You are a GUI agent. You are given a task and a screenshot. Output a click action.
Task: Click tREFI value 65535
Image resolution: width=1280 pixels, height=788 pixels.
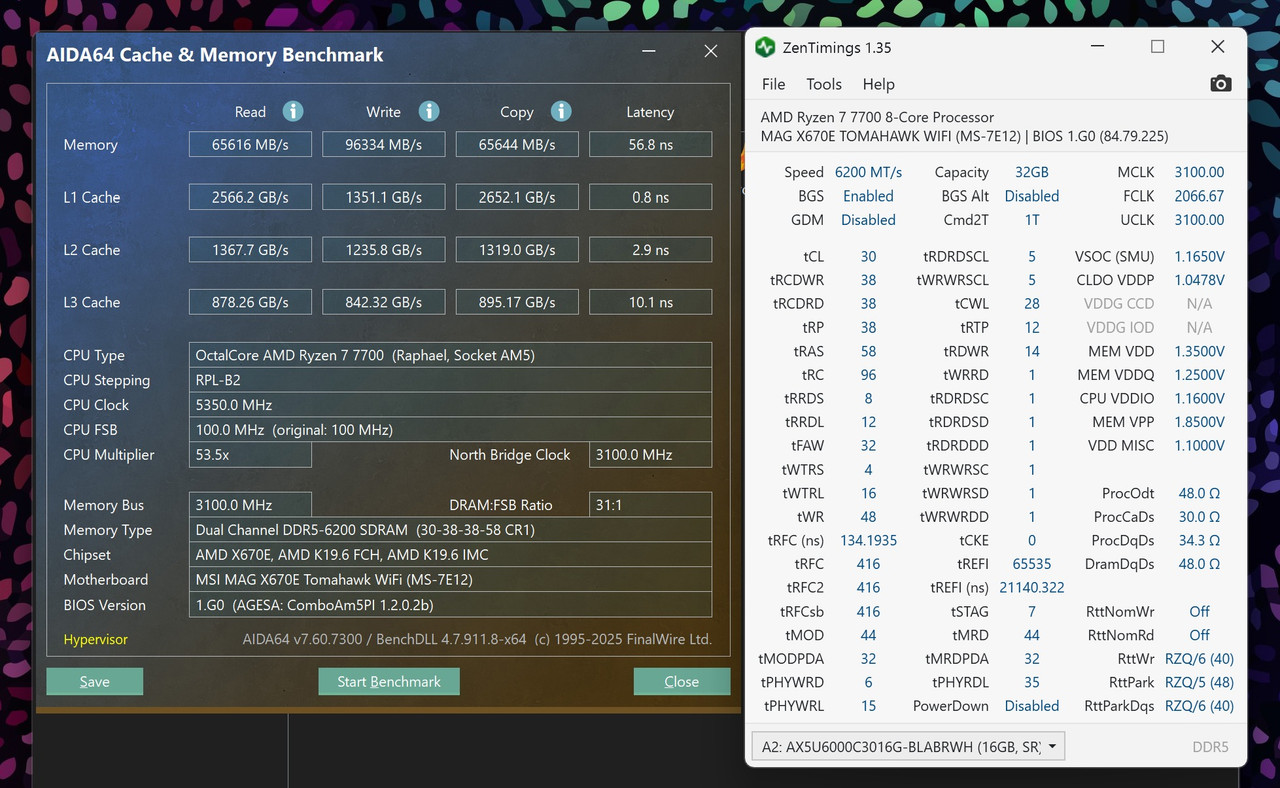coord(1032,564)
